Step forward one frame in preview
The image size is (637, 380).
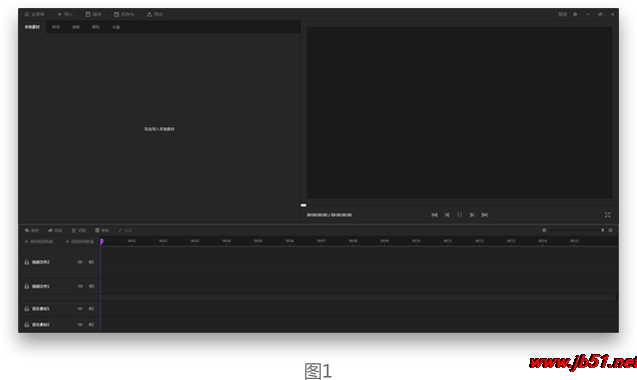472,215
